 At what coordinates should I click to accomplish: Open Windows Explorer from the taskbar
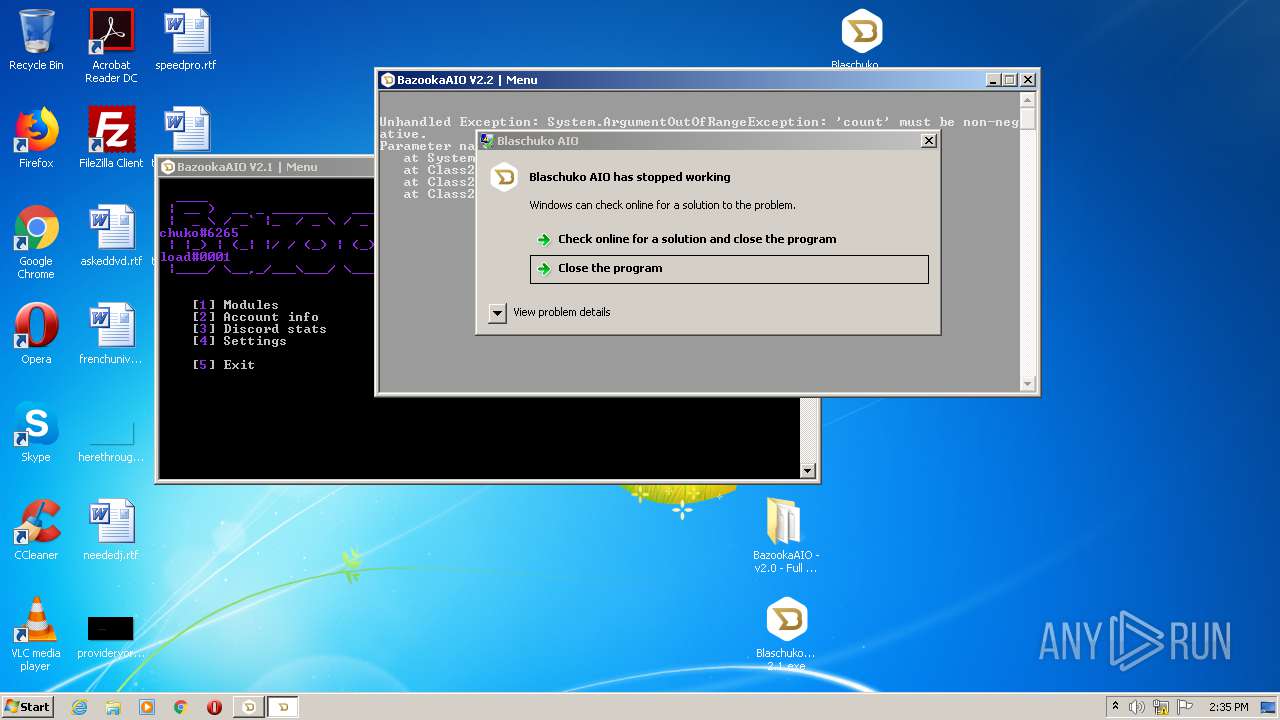(113, 707)
